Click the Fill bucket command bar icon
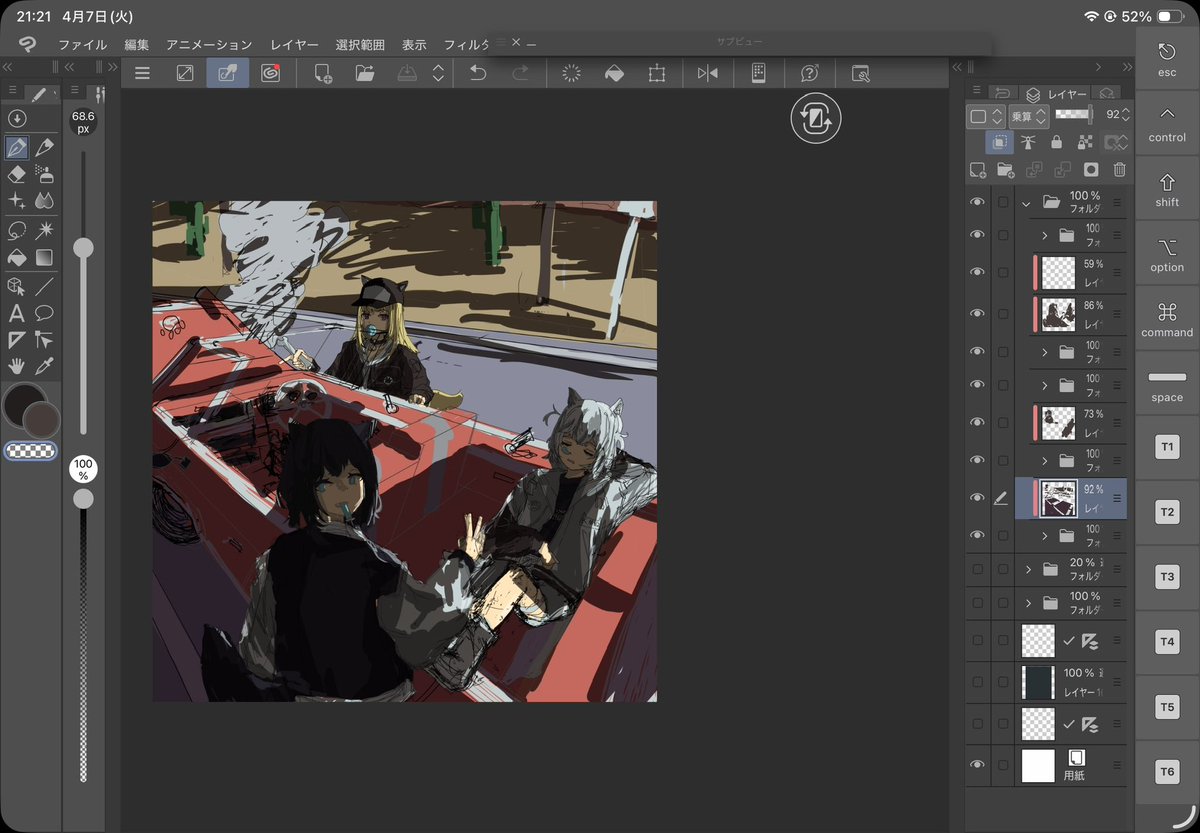This screenshot has width=1200, height=833. pos(615,73)
